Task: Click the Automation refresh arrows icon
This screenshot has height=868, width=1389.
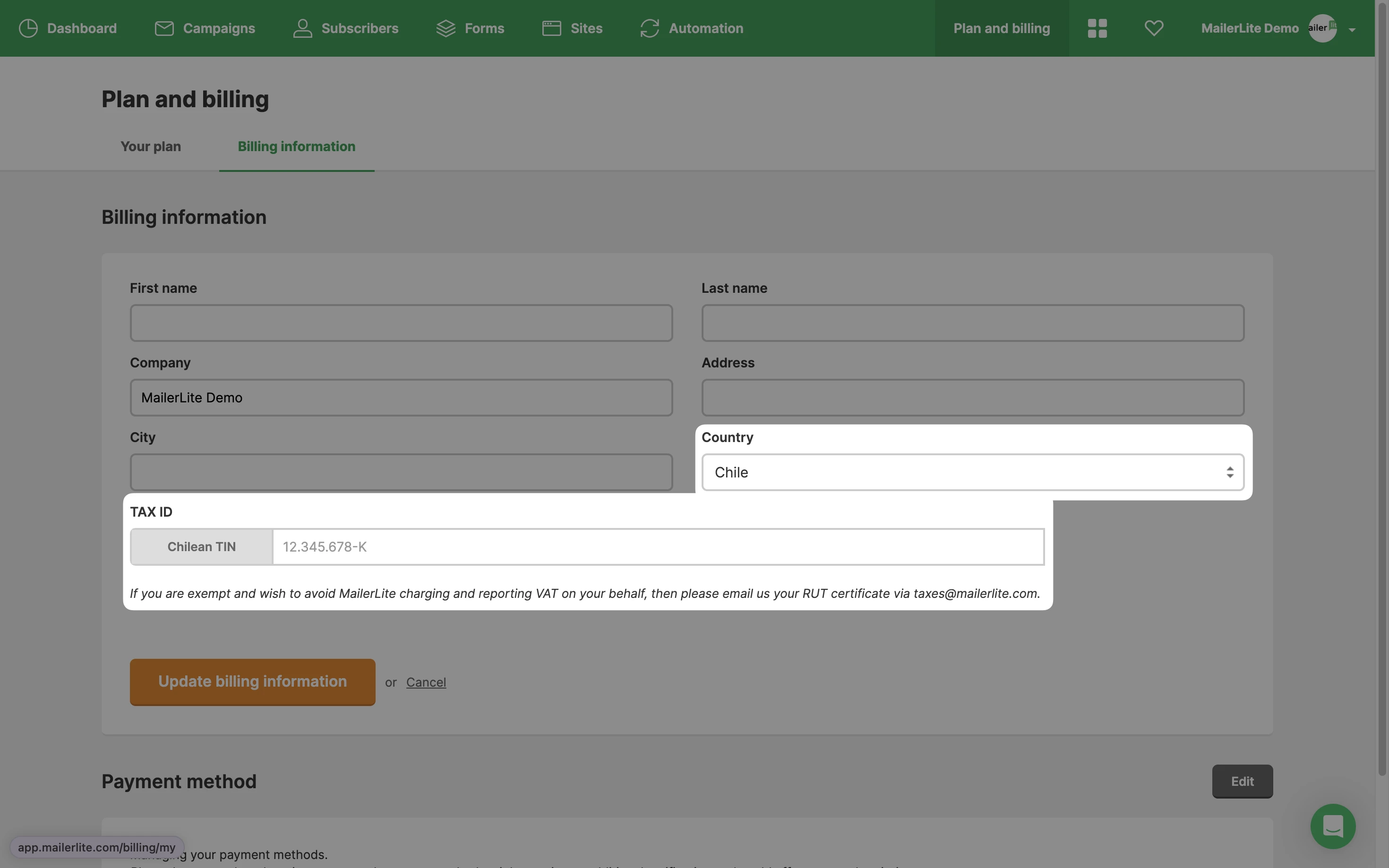Action: [x=650, y=28]
